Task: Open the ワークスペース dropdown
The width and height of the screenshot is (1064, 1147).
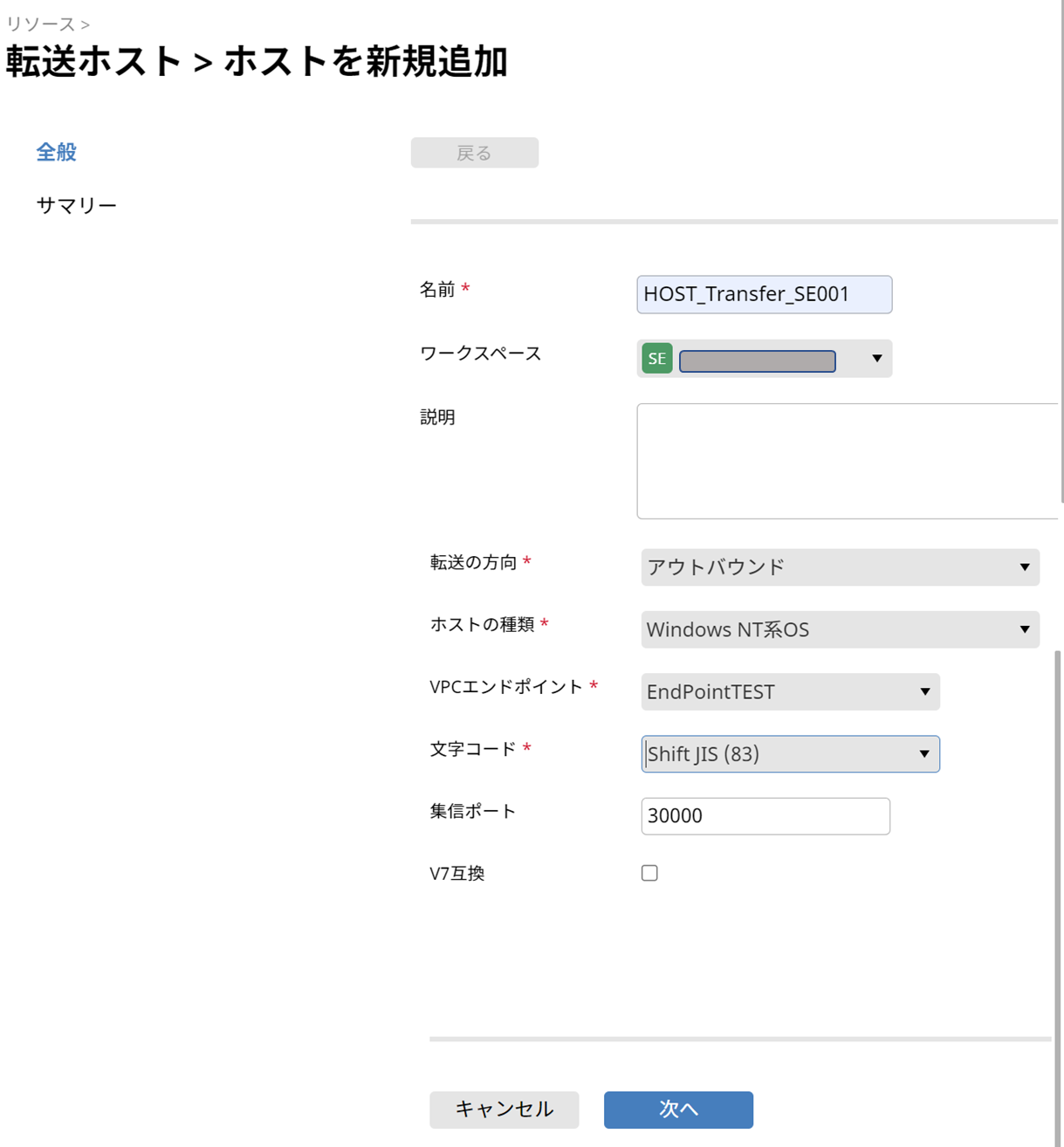Action: tap(764, 358)
